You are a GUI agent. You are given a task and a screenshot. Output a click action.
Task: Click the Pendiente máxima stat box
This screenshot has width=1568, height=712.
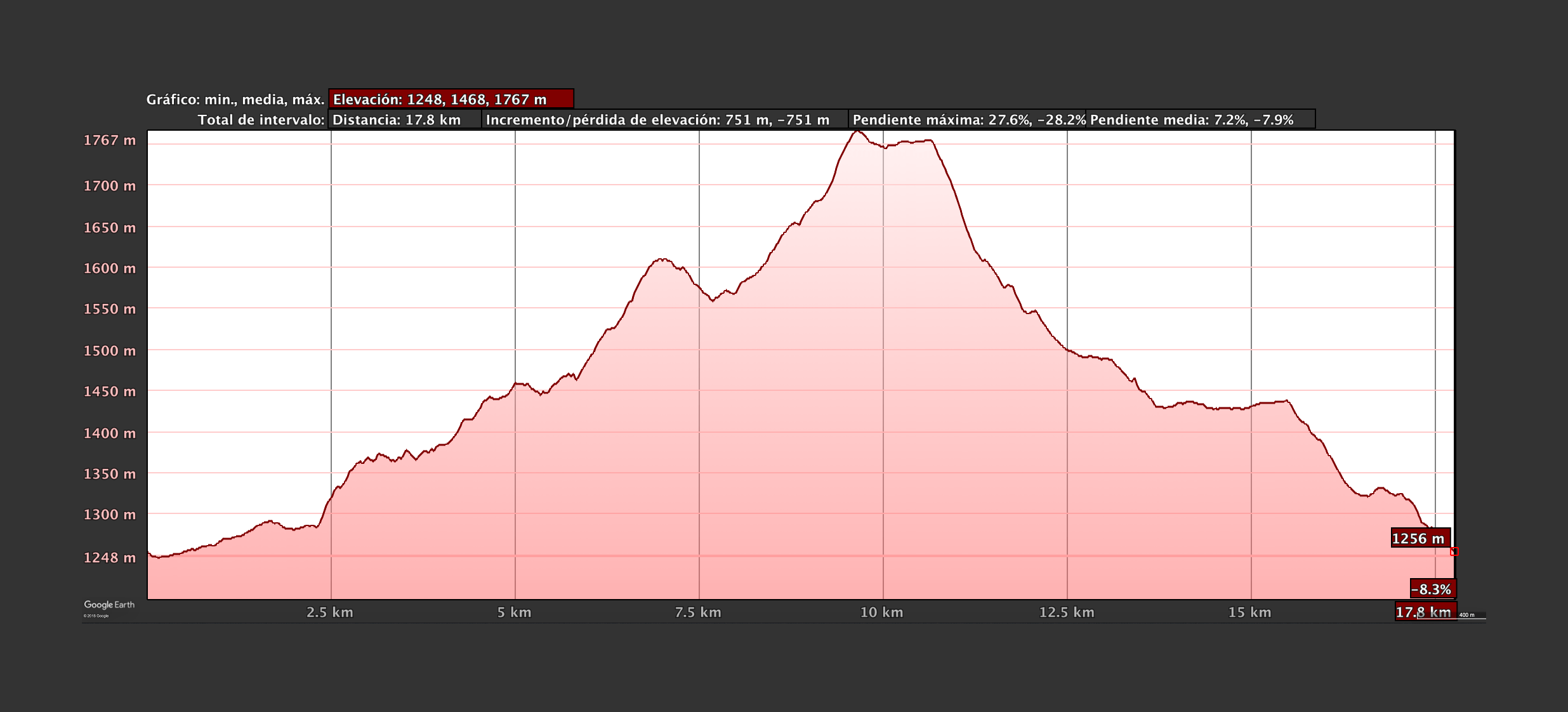click(x=966, y=119)
